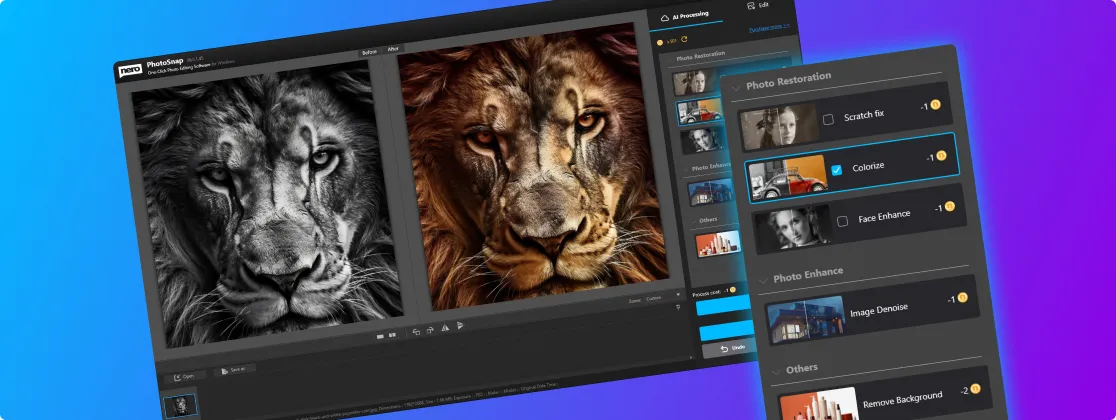Click the coin icon in the Remove Background row
This screenshot has height=420, width=1116.
pos(975,389)
